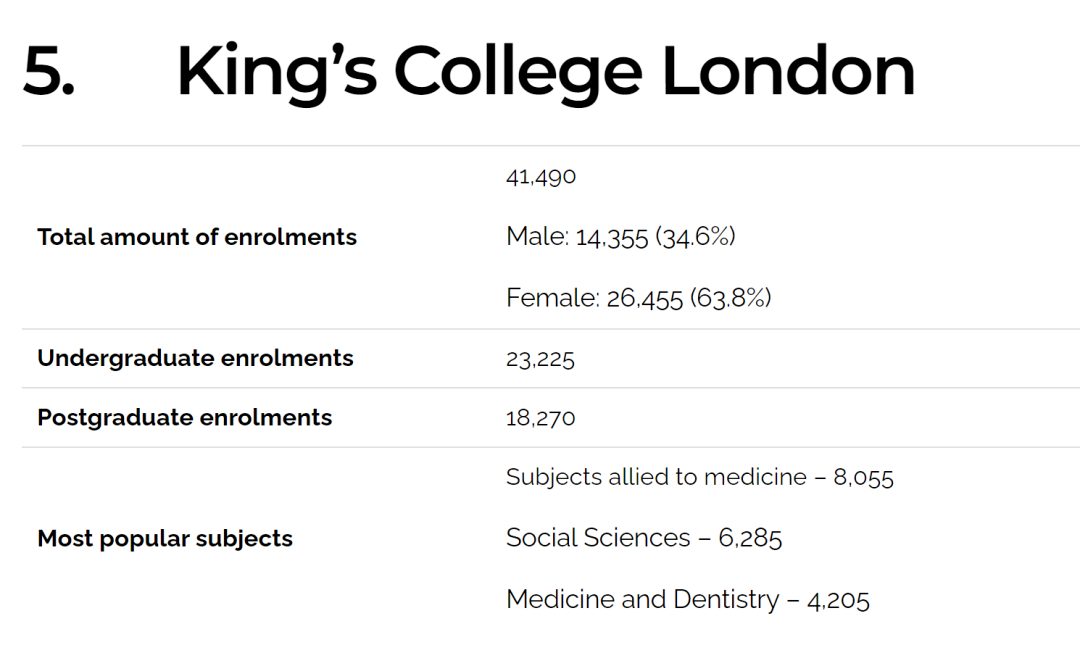Select the Undergraduate enrolments row label

(195, 358)
